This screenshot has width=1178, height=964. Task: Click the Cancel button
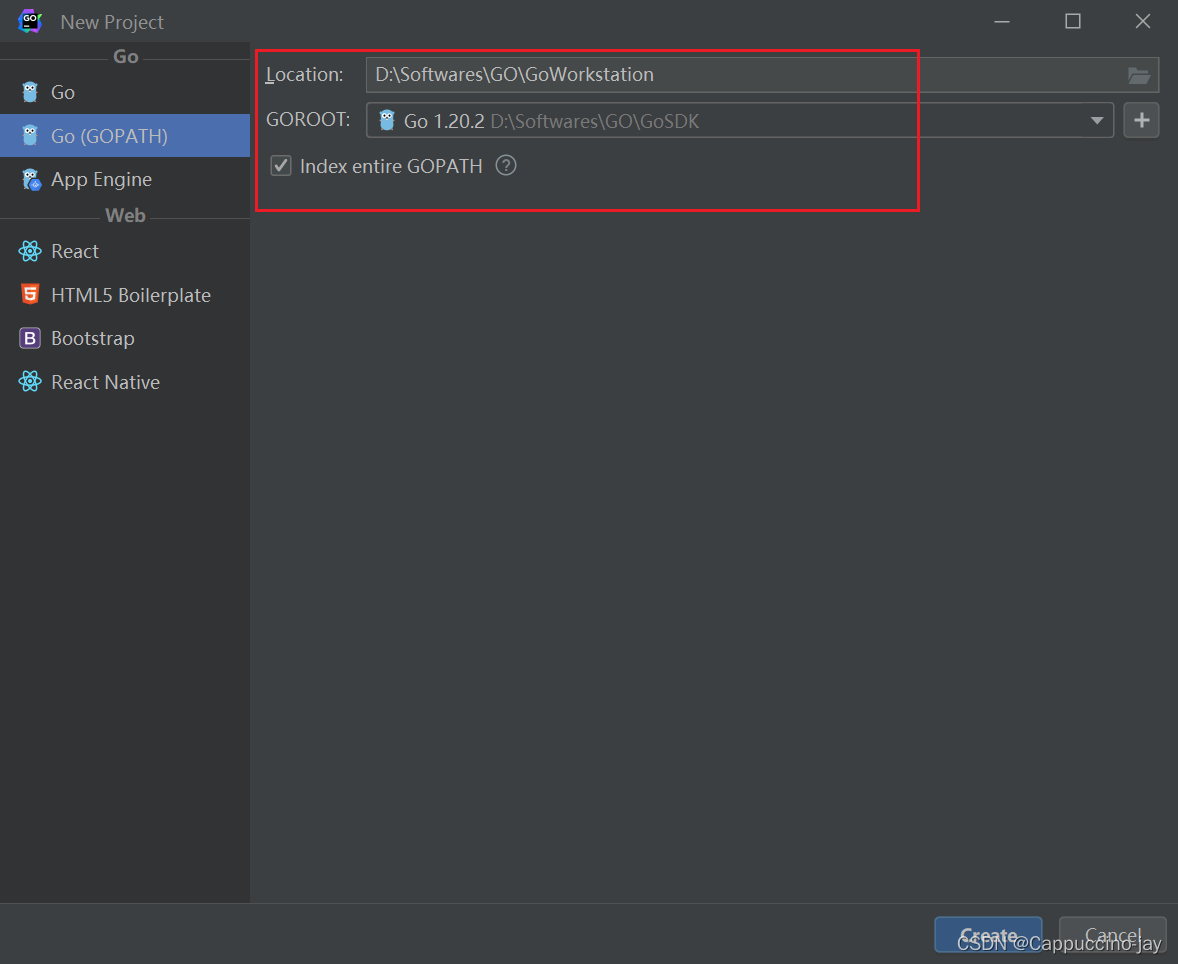tap(1113, 935)
